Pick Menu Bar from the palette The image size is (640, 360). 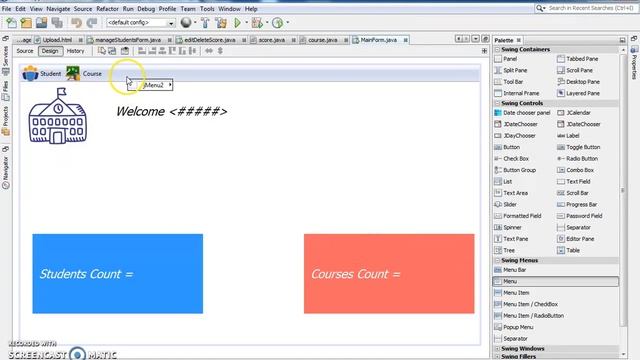[510, 270]
